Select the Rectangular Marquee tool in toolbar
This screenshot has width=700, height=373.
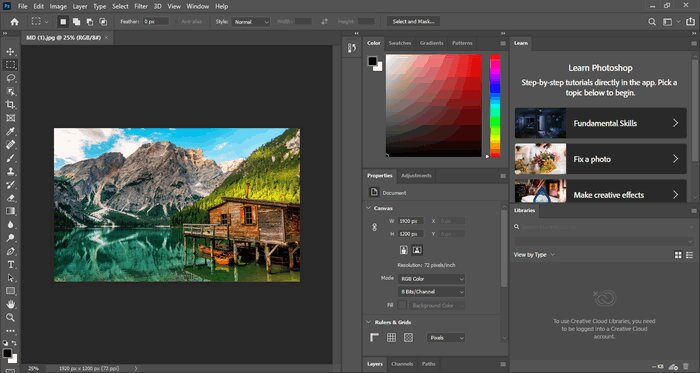pyautogui.click(x=10, y=65)
